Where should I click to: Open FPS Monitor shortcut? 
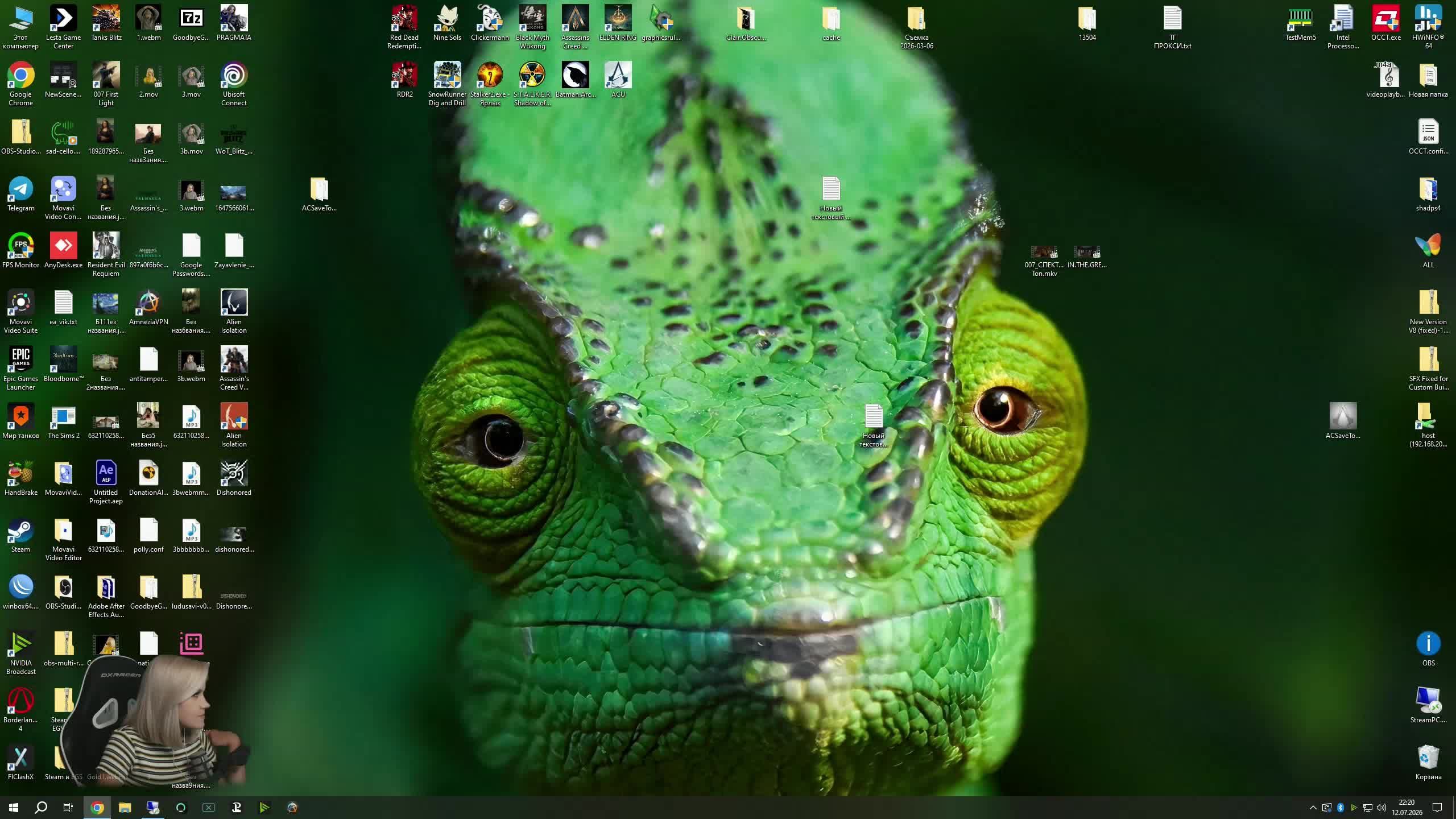tap(20, 250)
